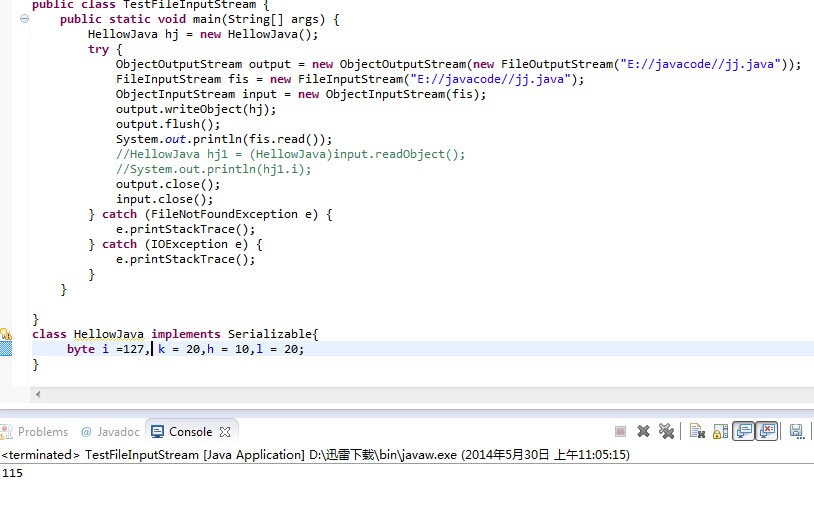Click Remove All Terminated Launches double-X icon
Viewport: 814px width, 506px height.
coord(666,431)
